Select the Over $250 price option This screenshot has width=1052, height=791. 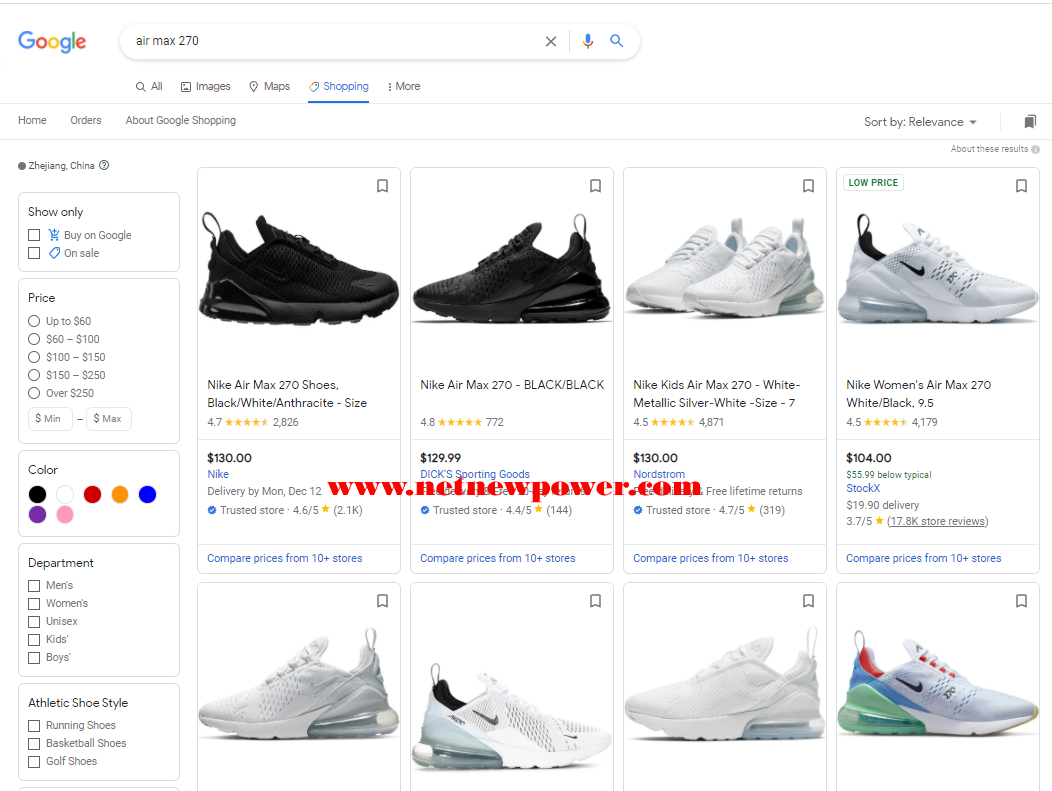pos(34,393)
